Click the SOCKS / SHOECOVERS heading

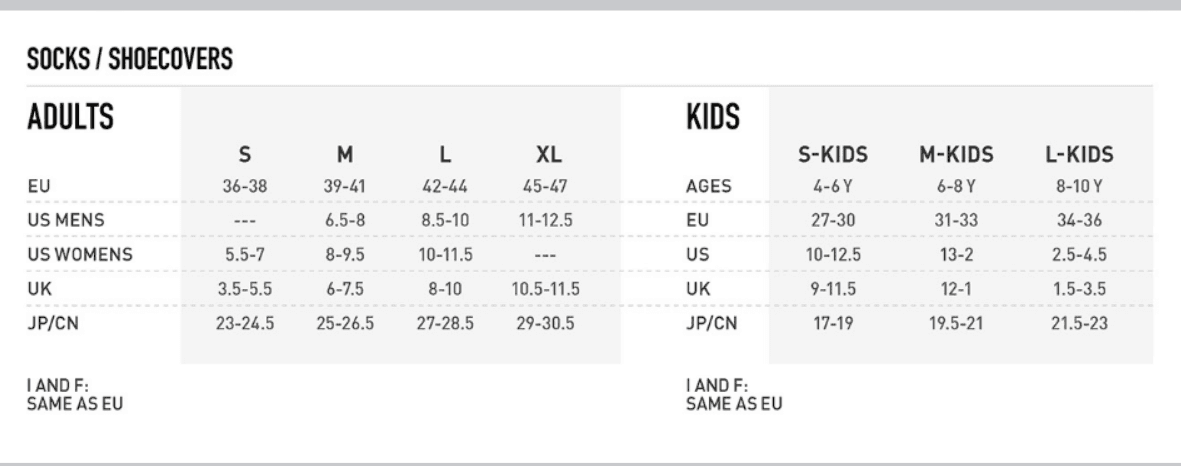coord(130,59)
